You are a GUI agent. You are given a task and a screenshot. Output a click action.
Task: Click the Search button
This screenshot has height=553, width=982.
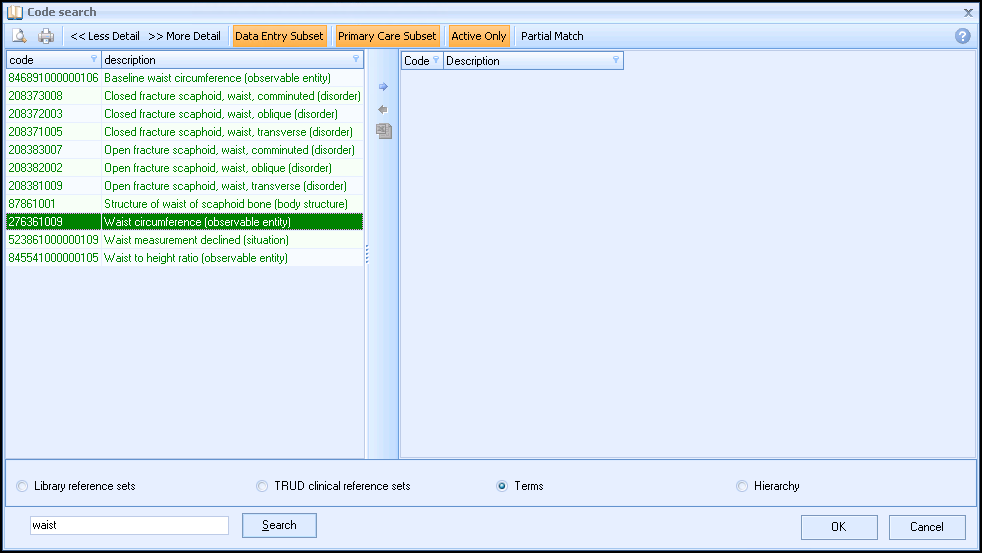pos(279,525)
